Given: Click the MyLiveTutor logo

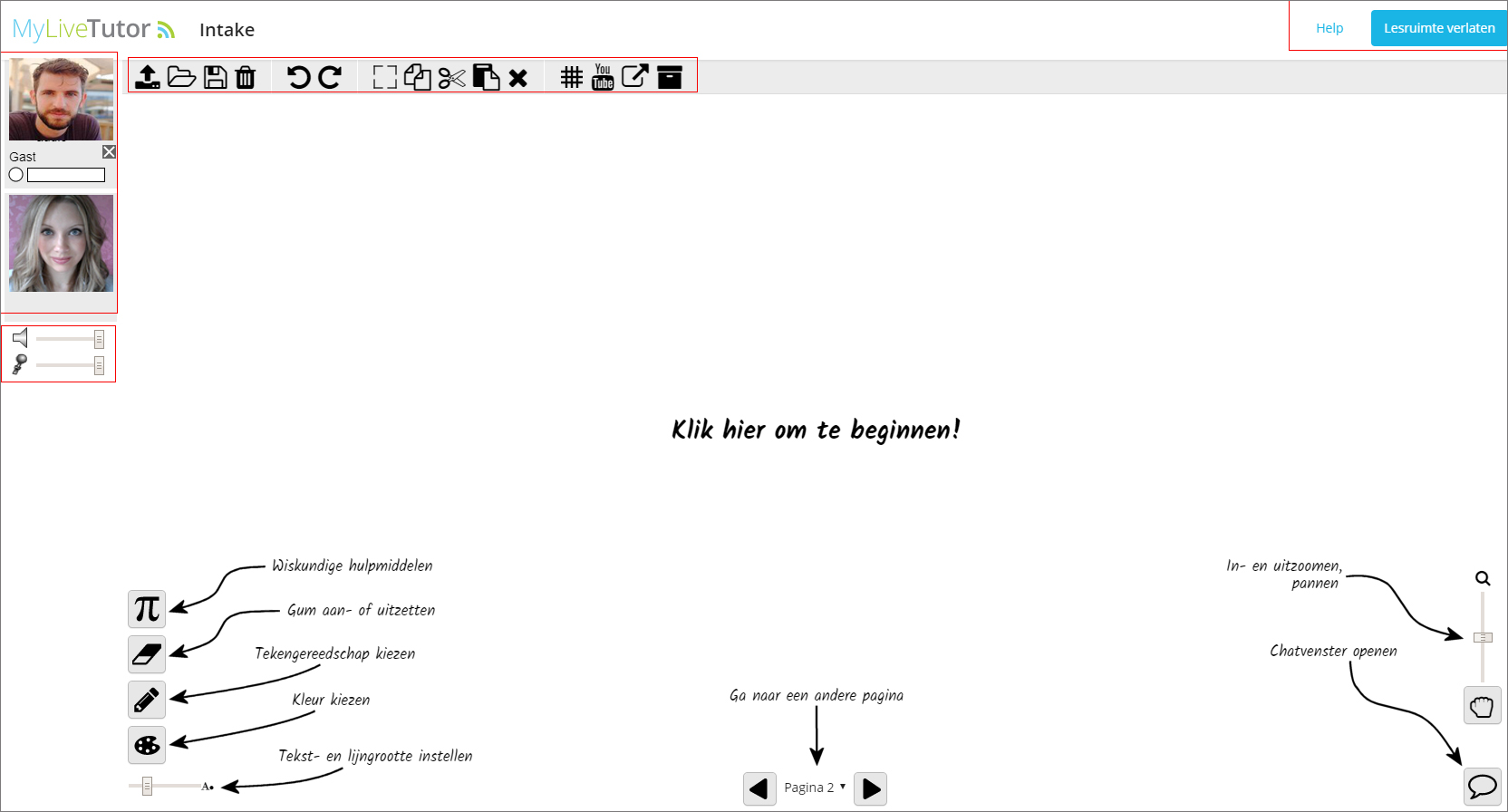Looking at the screenshot, I should 93,29.
